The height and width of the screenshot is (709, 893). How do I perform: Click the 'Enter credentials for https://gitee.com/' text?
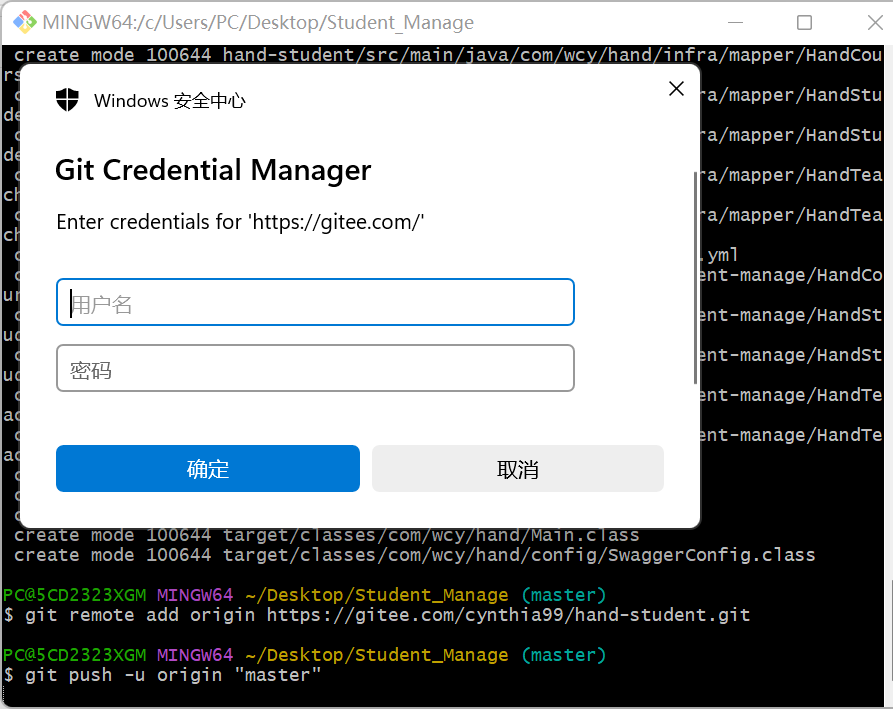(240, 222)
